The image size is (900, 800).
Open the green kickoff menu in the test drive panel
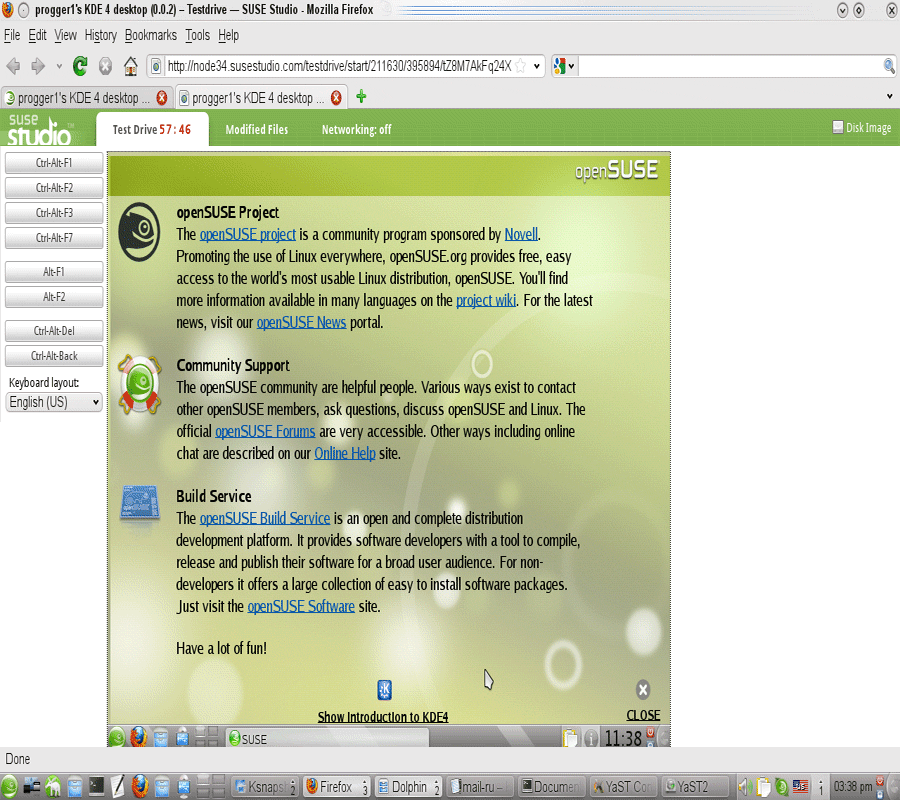pos(117,737)
